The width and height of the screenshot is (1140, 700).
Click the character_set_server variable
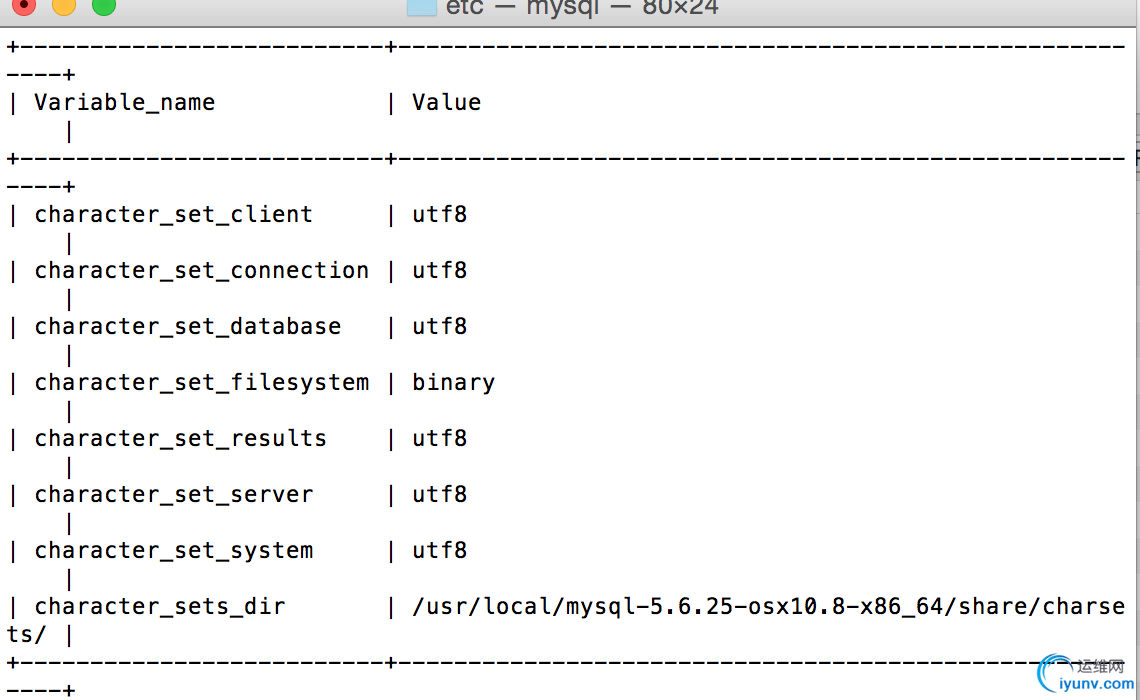[174, 494]
